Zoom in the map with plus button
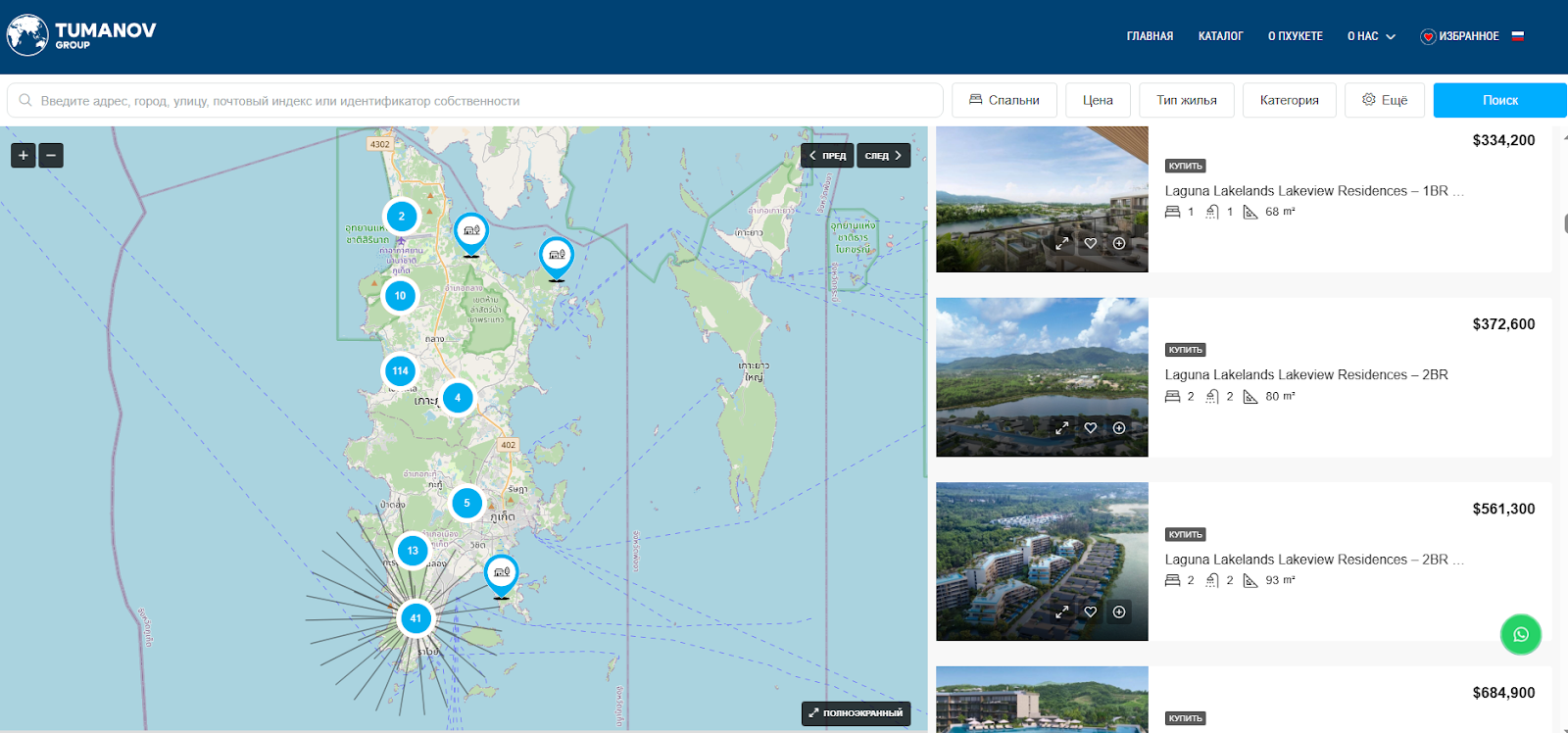 24,155
